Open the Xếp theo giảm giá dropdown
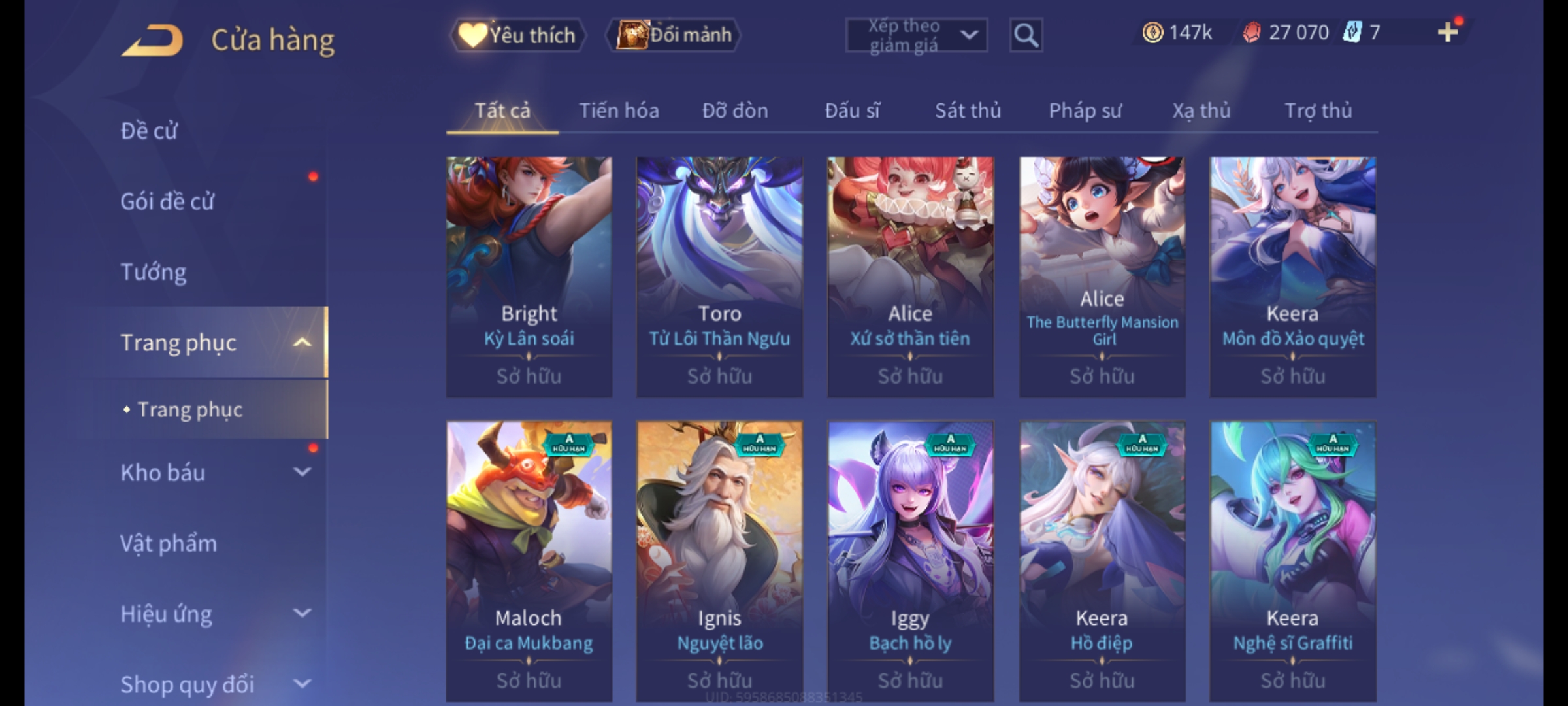This screenshot has width=1568, height=706. (916, 35)
